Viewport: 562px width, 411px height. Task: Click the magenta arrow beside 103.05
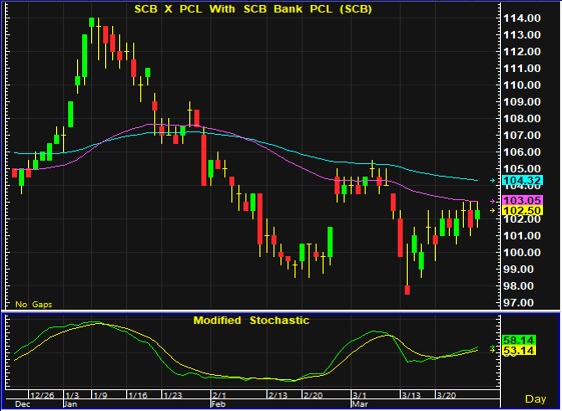[x=492, y=201]
